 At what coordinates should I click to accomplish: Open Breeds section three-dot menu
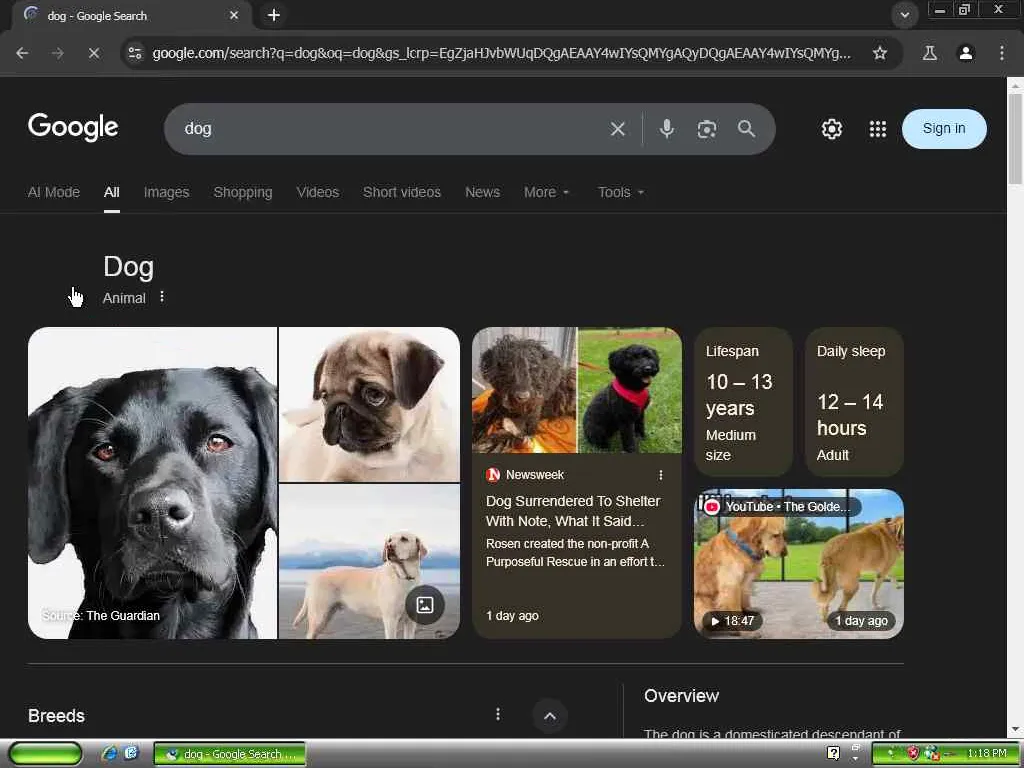(498, 714)
